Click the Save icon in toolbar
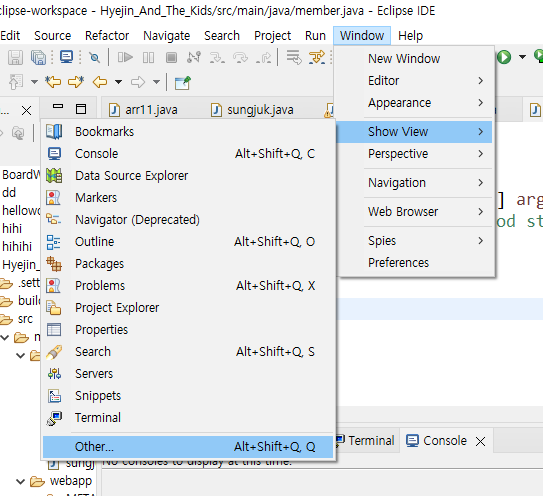 (15, 57)
